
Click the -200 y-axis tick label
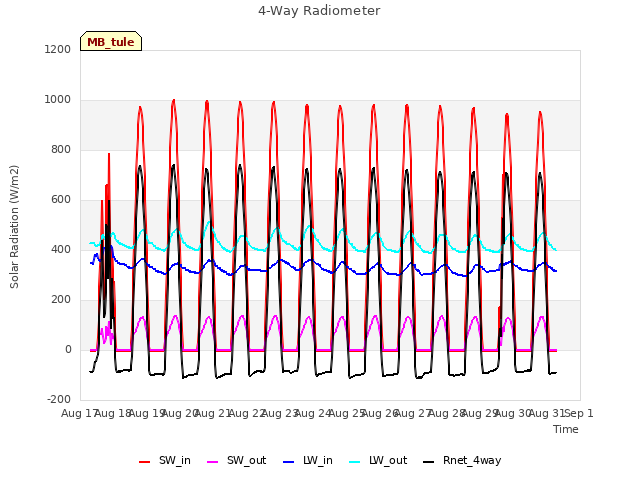click(59, 399)
